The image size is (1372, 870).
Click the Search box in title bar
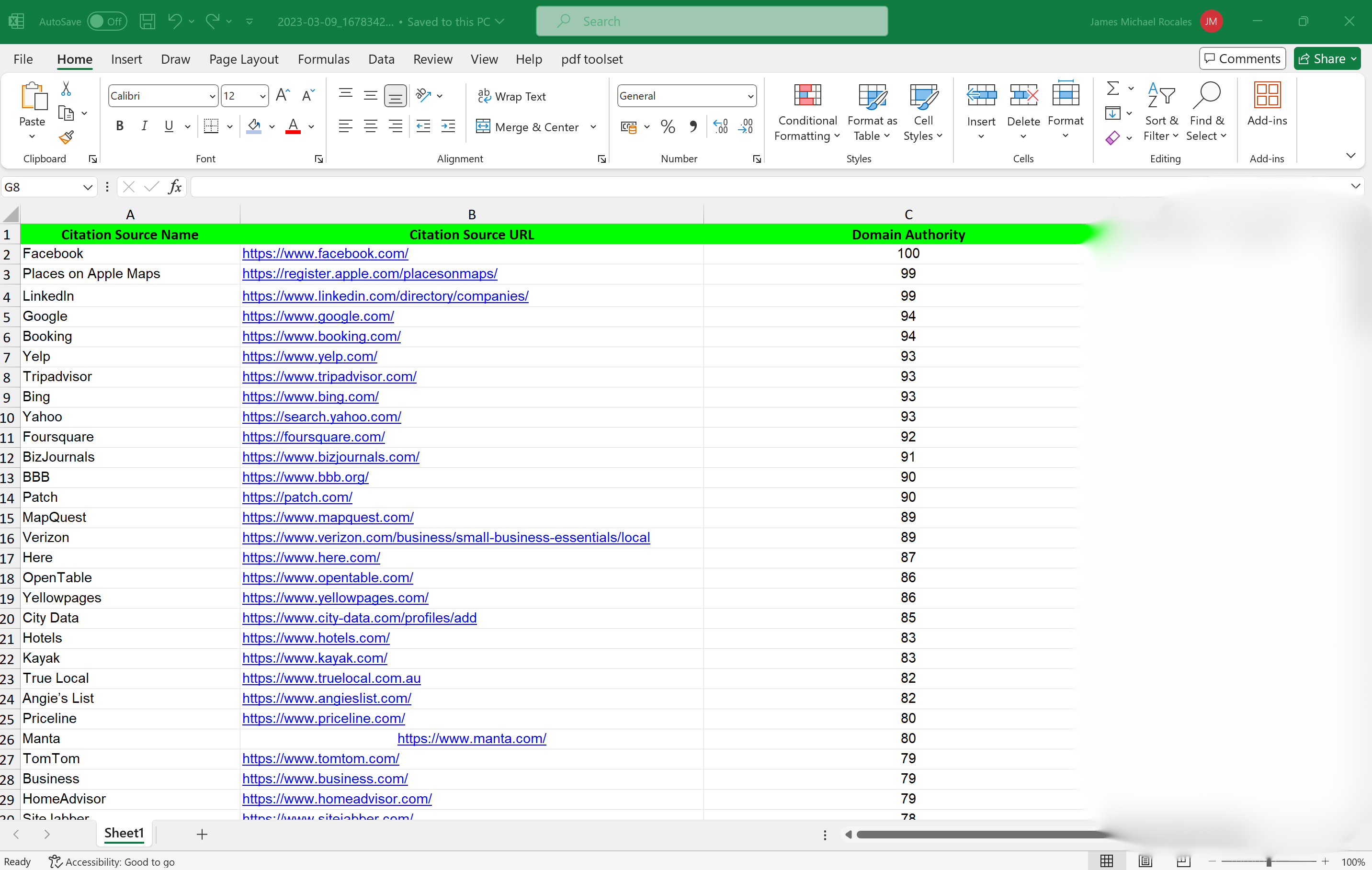coord(711,22)
